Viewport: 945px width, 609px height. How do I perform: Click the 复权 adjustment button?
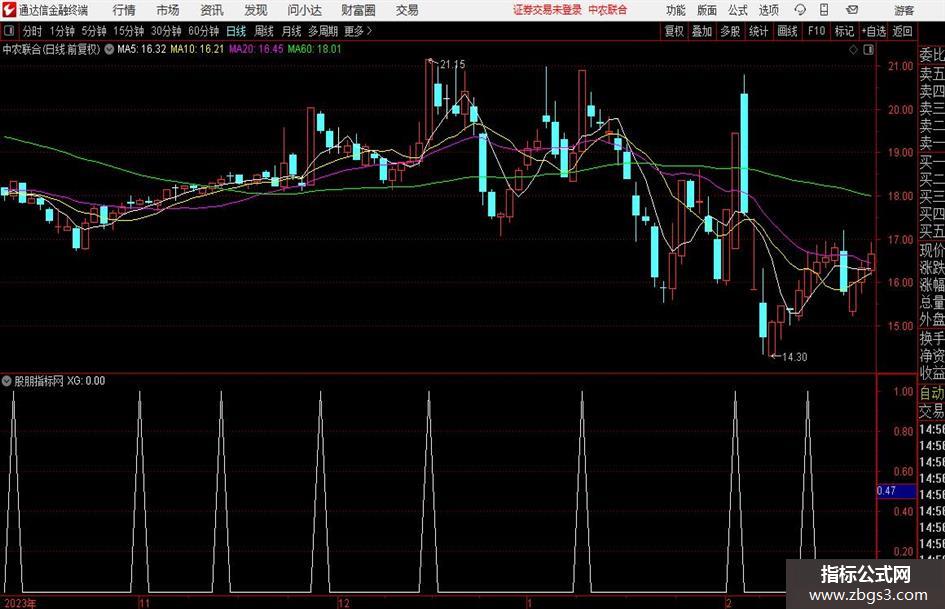(674, 31)
